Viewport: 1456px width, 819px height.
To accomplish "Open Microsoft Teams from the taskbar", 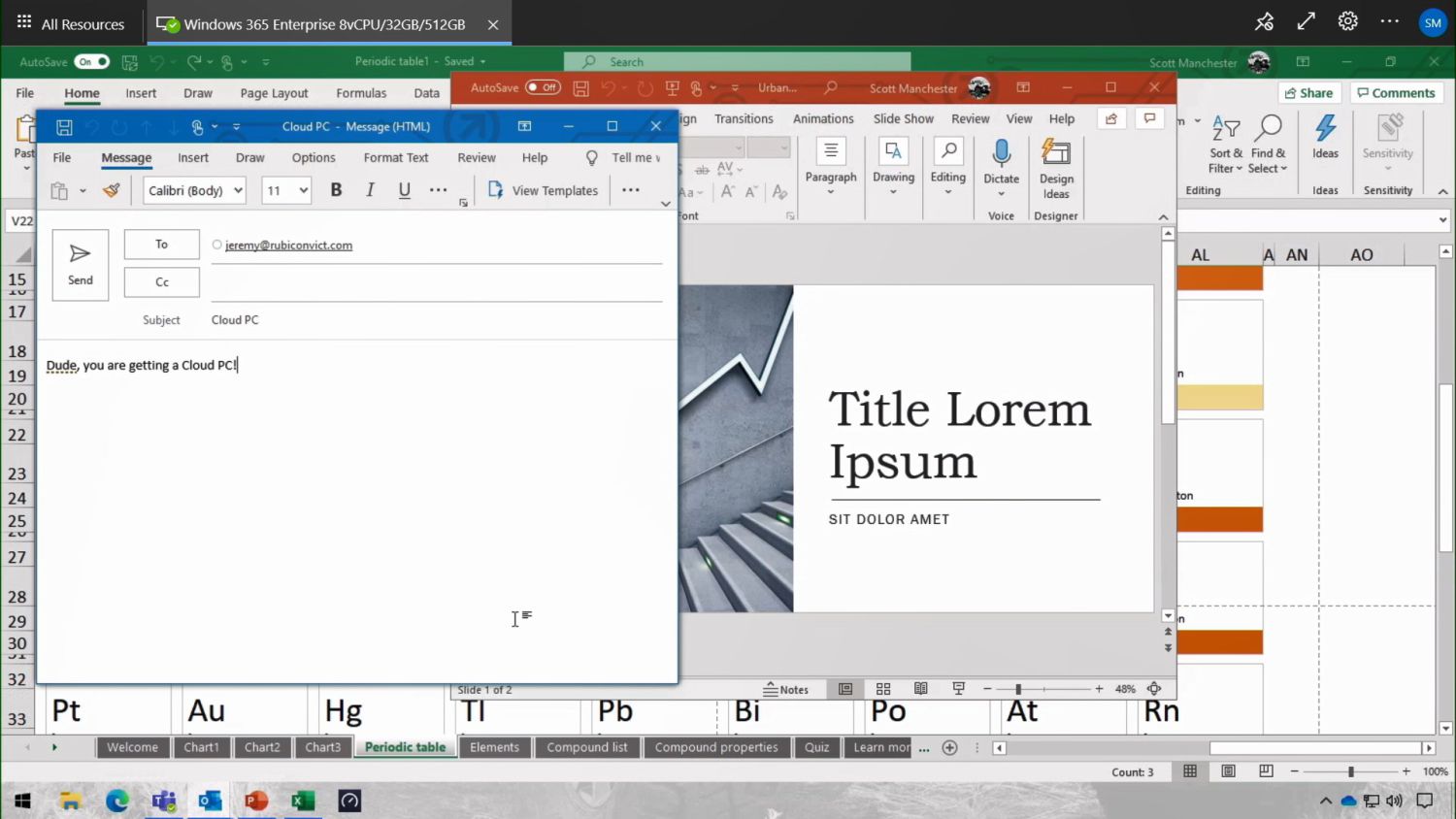I will pos(164,802).
